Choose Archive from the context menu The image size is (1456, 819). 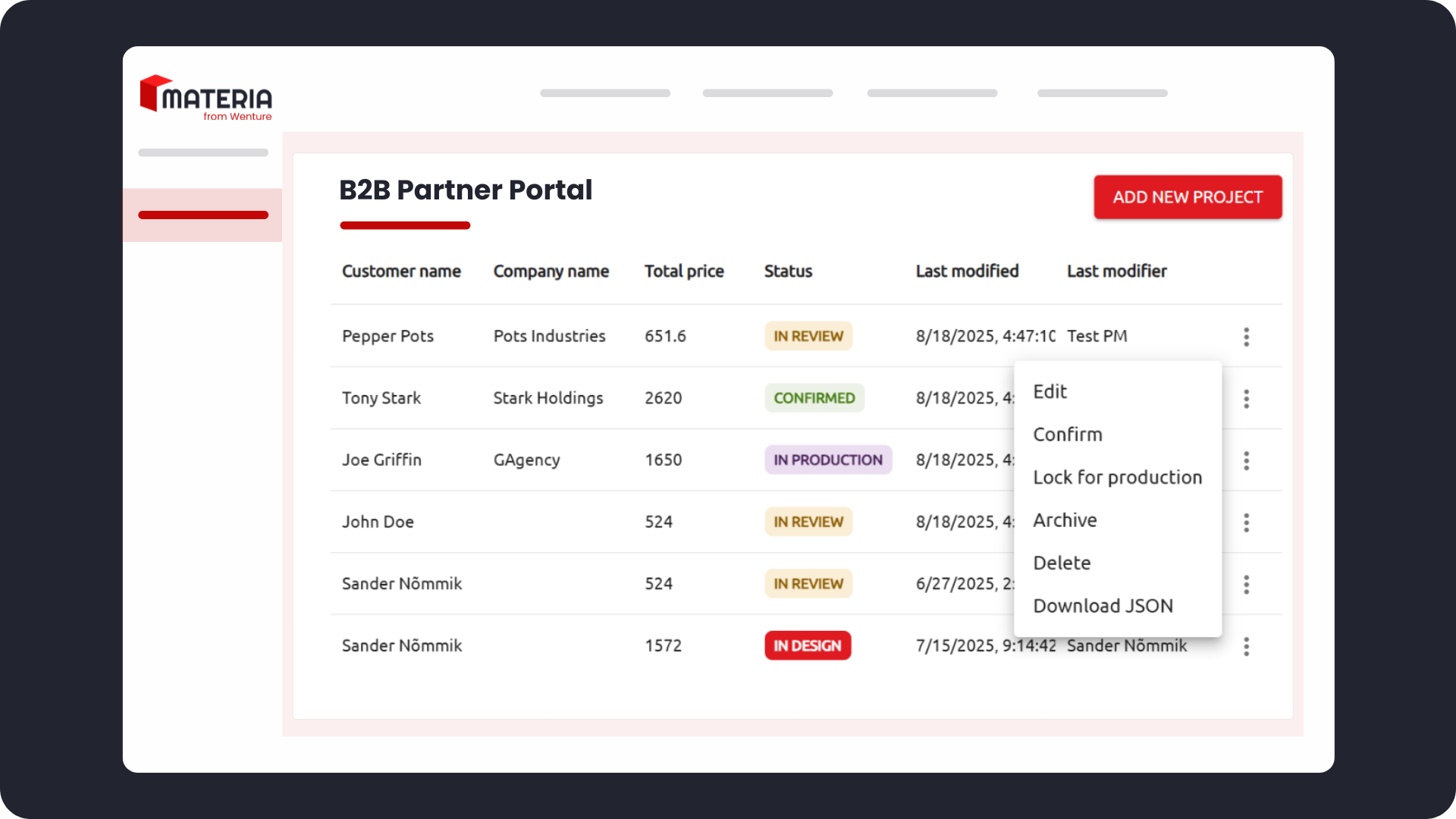coord(1065,519)
